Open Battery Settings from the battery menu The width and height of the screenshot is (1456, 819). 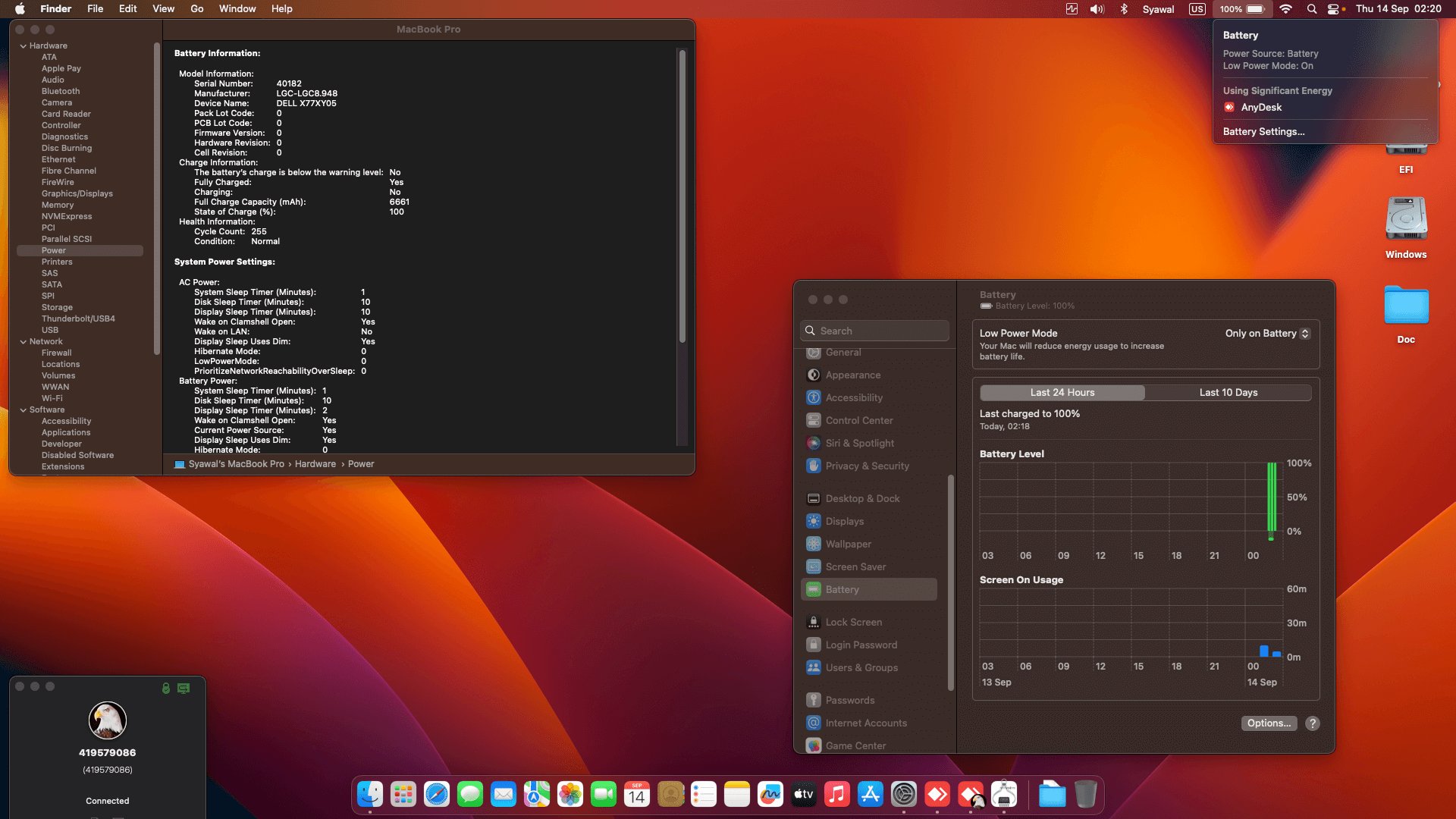1263,131
